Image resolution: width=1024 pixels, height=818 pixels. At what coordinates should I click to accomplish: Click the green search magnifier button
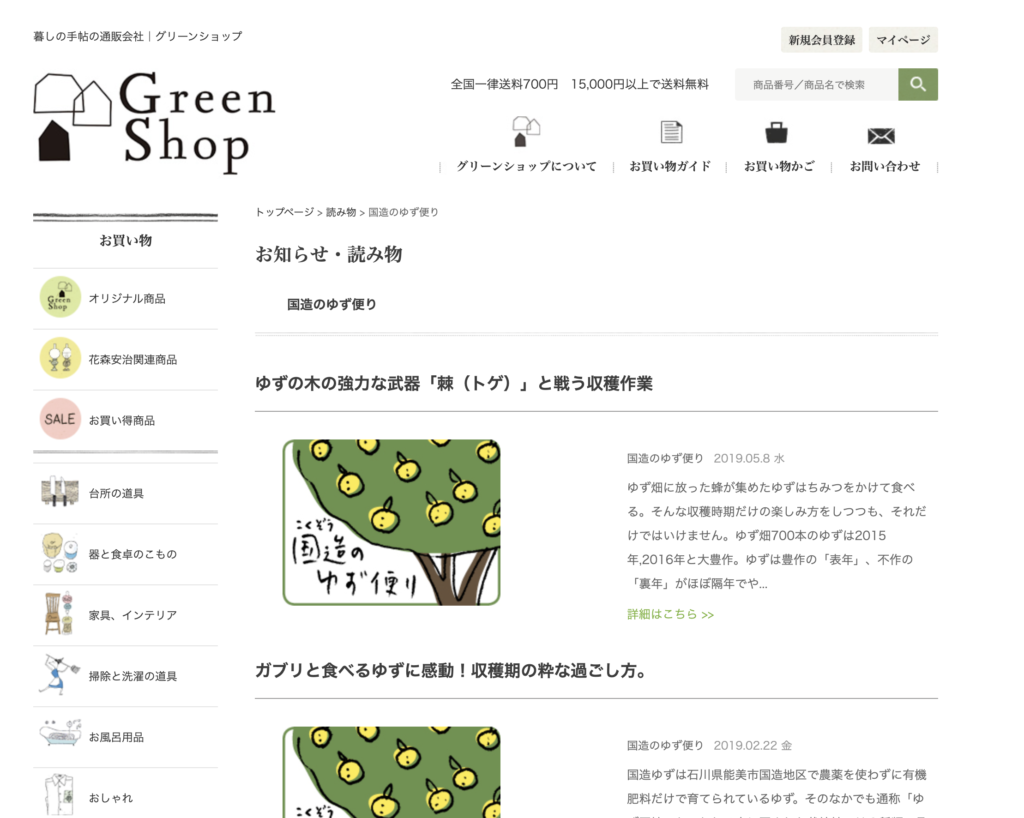coord(918,84)
